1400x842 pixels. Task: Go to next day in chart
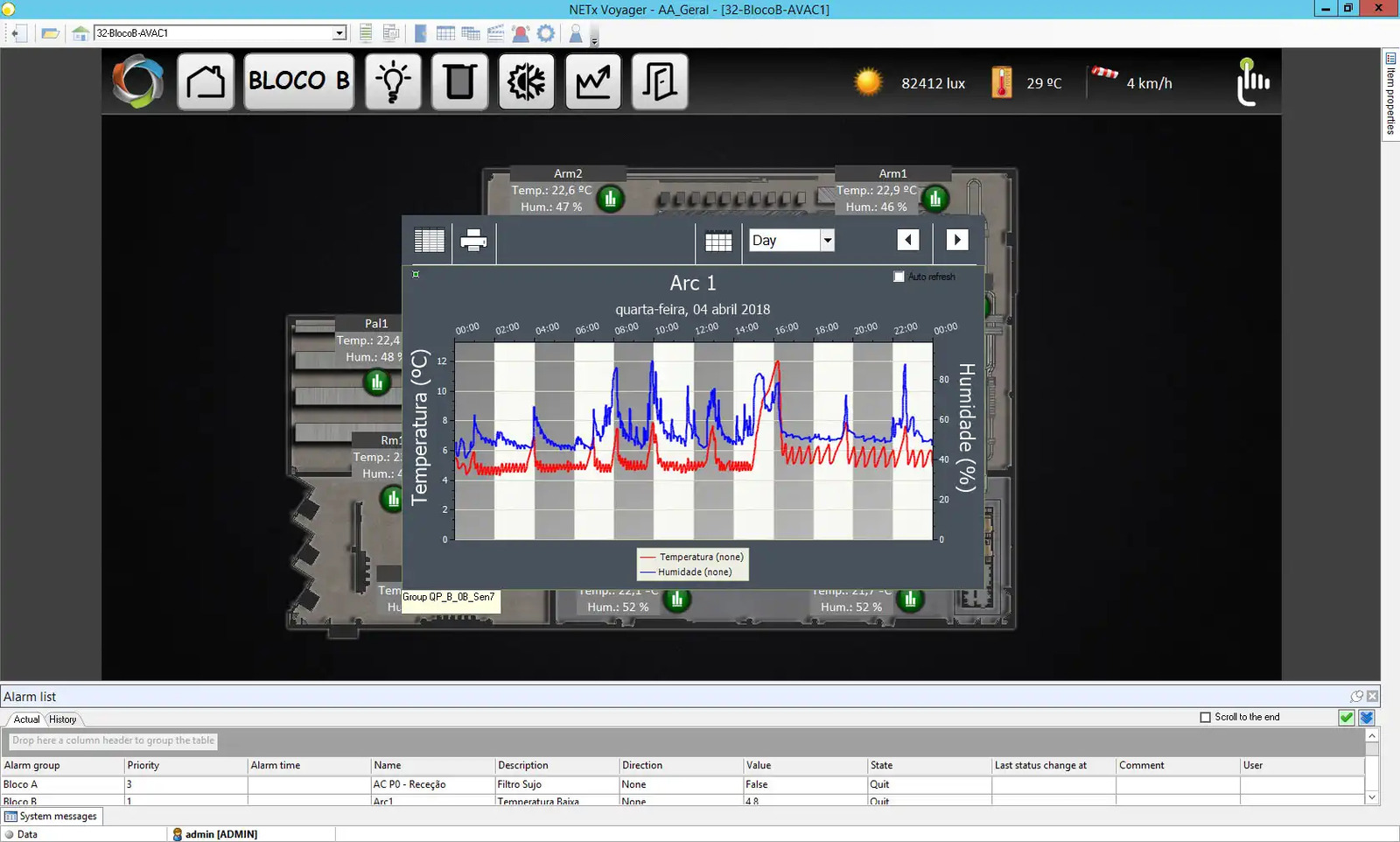pyautogui.click(x=957, y=240)
